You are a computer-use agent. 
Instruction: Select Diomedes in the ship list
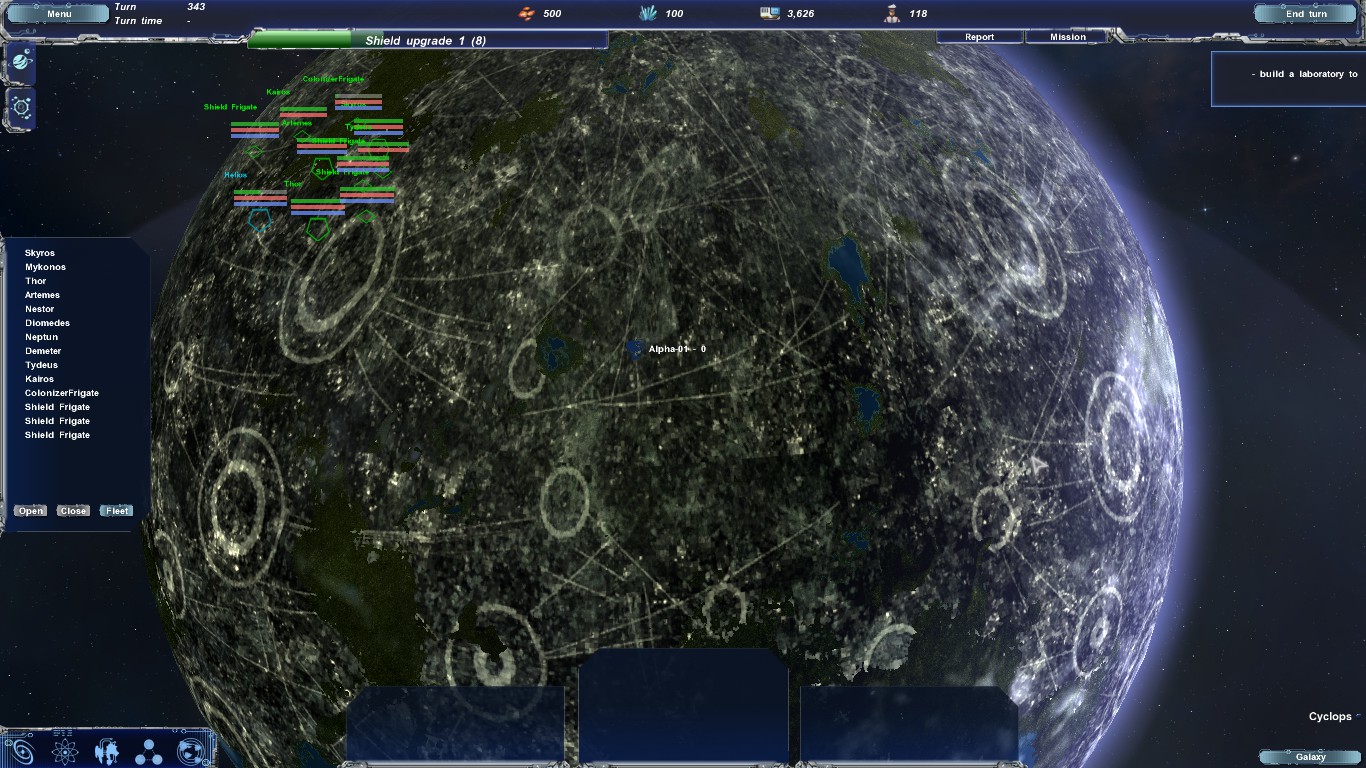[48, 323]
